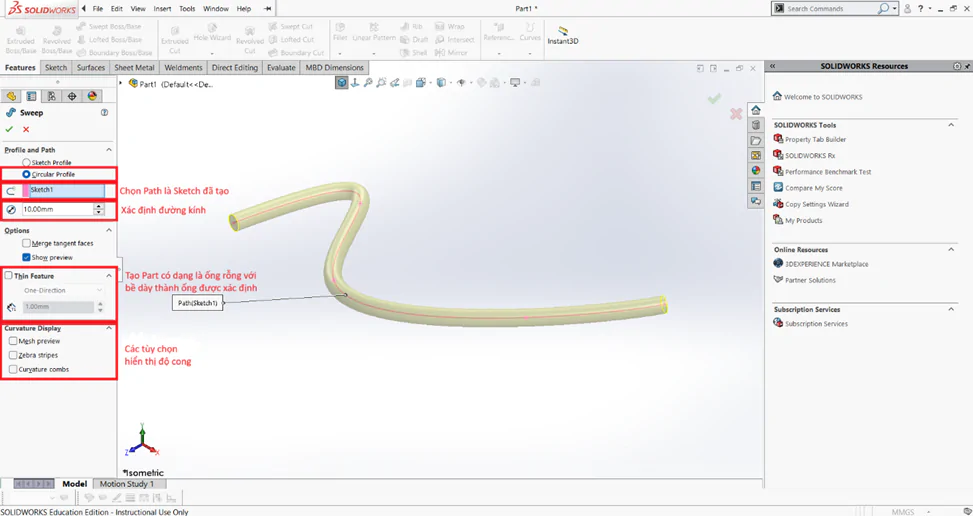Screen dimensions: 973x516
Task: Open the Partner Solutions link
Action: coord(805,280)
